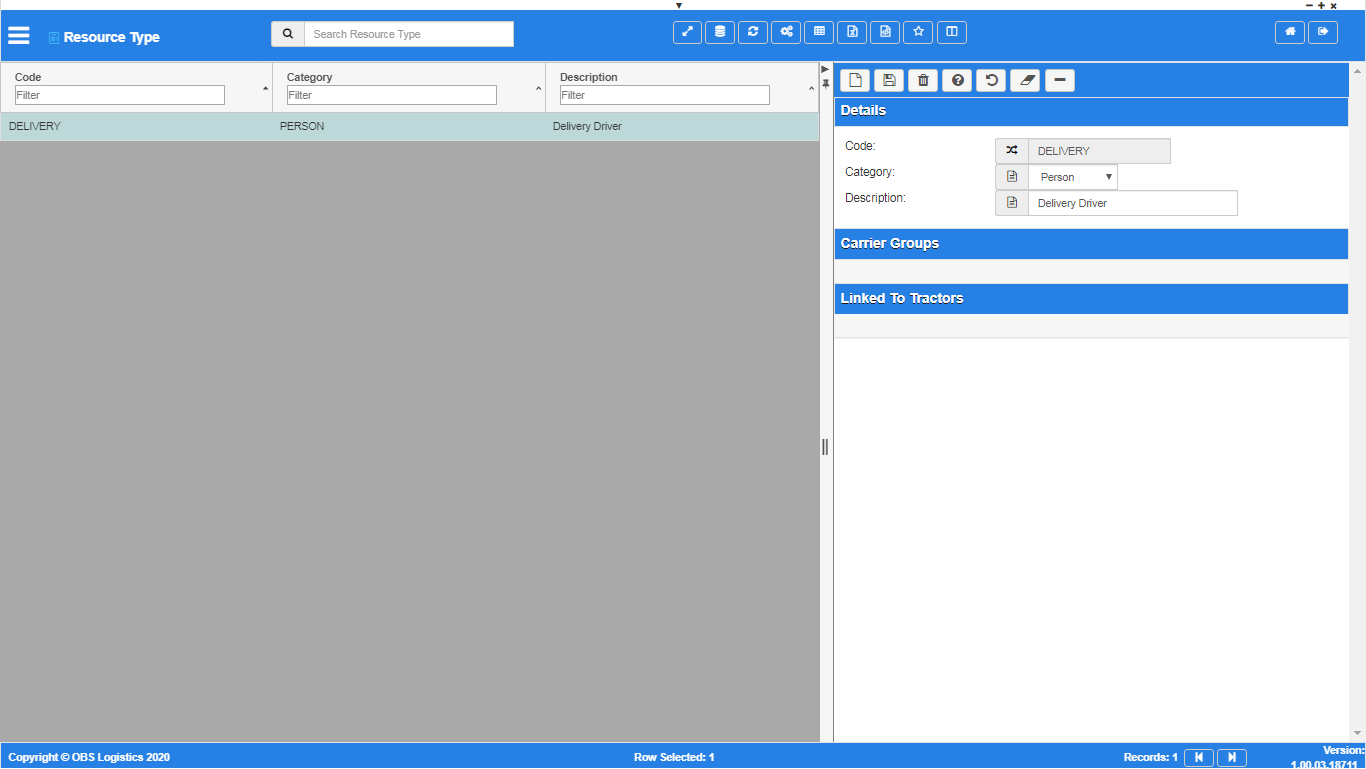Viewport: 1366px width, 769px height.
Task: Open help with question mark icon
Action: 957,80
